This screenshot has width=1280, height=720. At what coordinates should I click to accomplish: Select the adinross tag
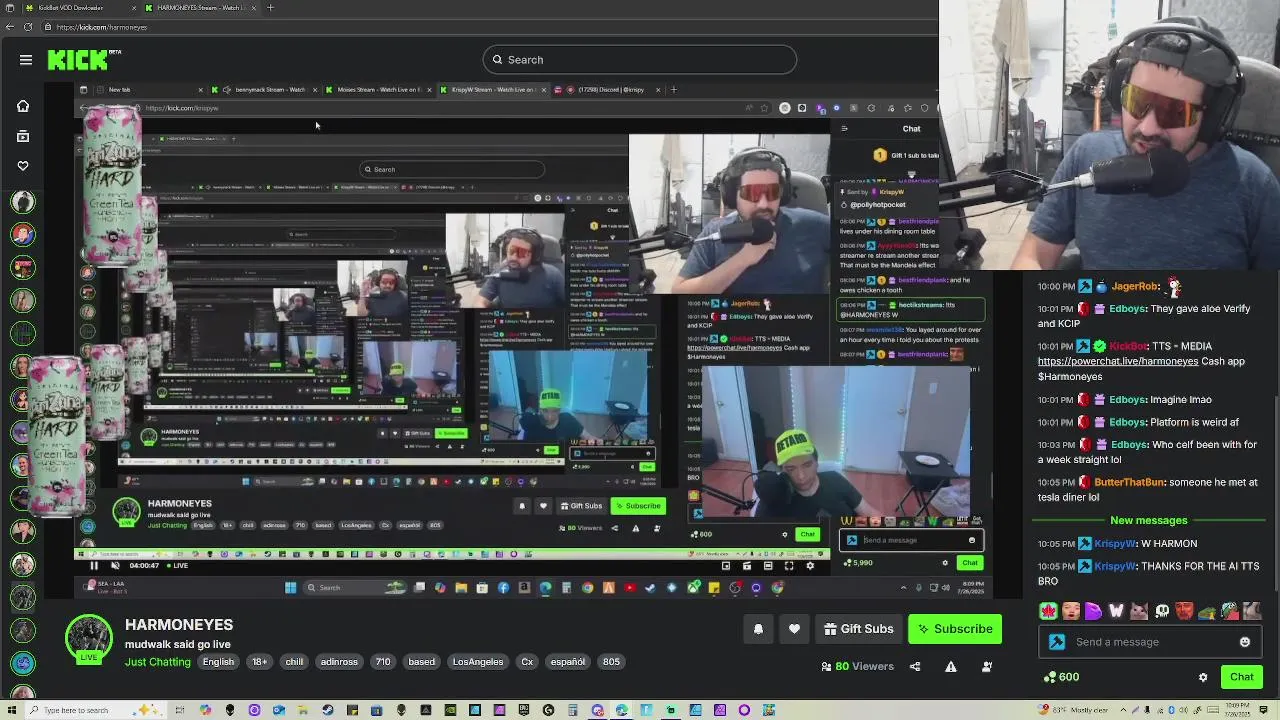339,662
